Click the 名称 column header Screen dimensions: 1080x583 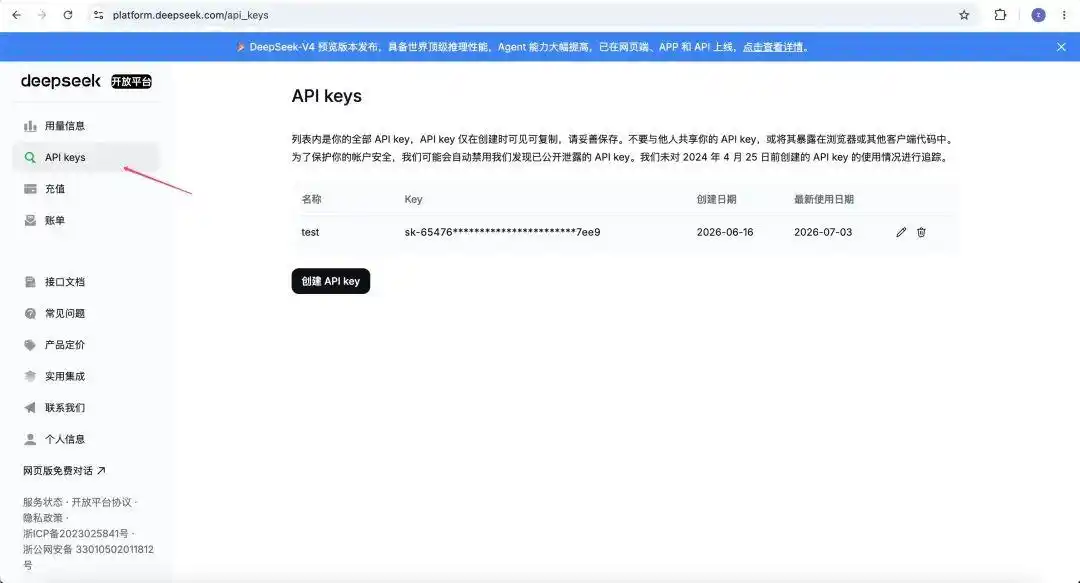tap(311, 199)
